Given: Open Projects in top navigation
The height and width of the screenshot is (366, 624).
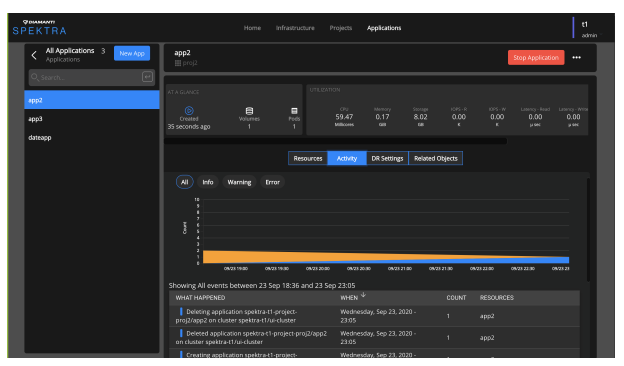Looking at the screenshot, I should pos(341,28).
